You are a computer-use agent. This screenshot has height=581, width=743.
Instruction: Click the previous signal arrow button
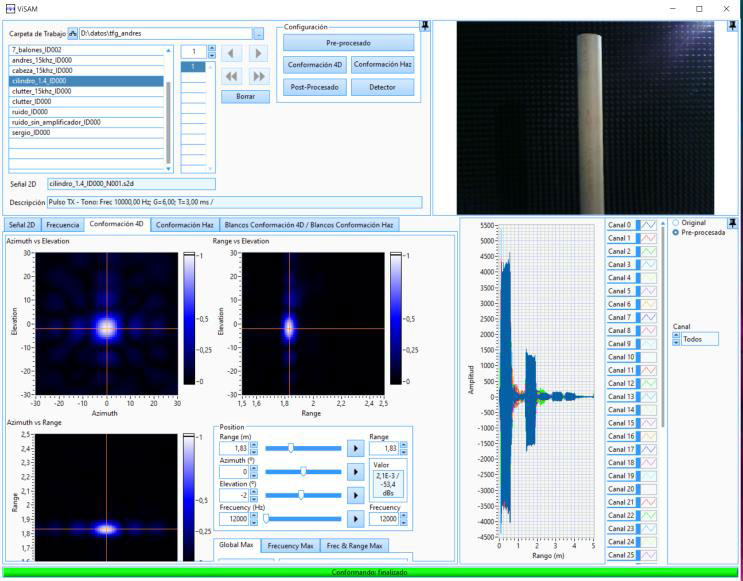click(x=232, y=53)
